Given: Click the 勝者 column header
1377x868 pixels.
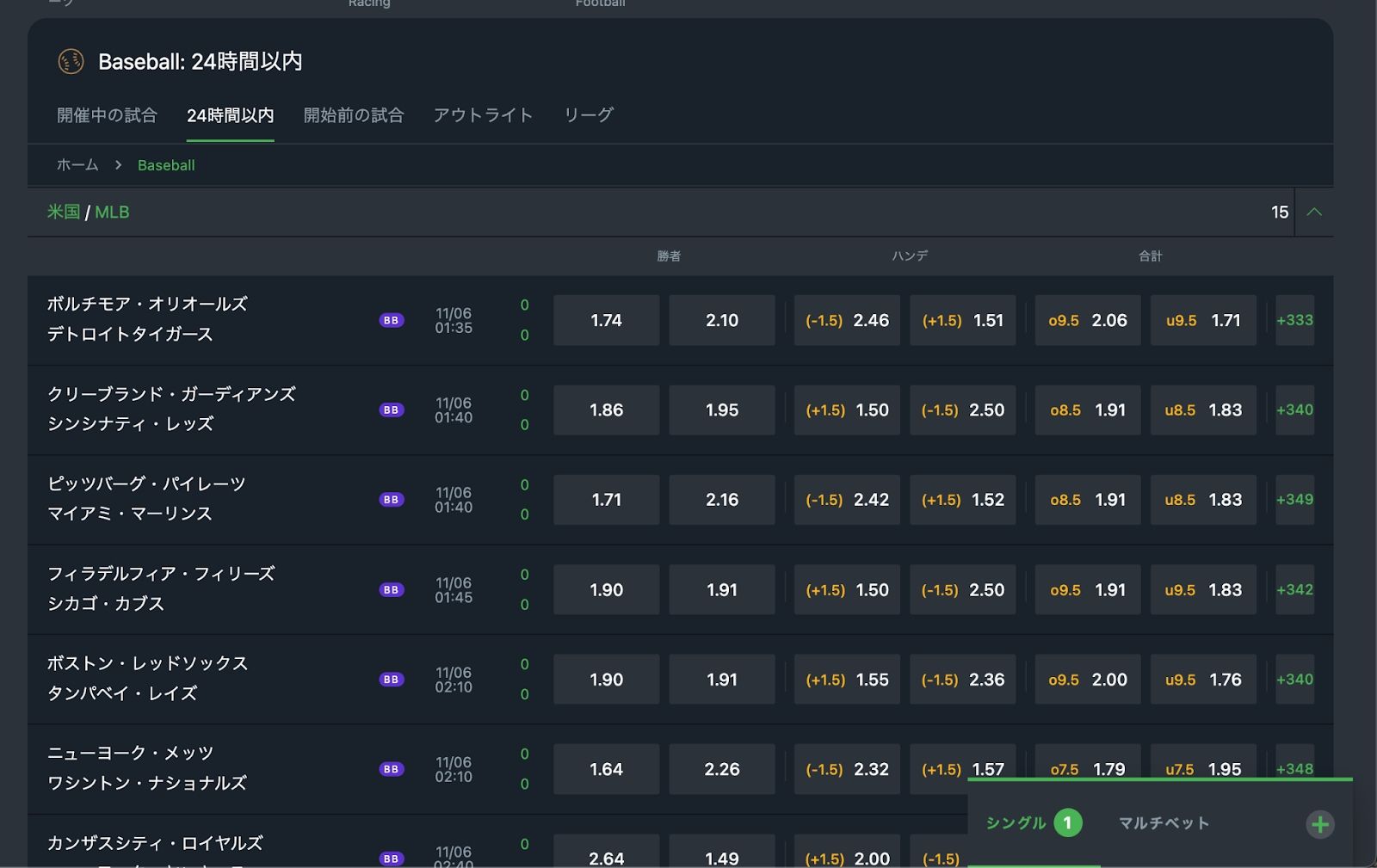Looking at the screenshot, I should (669, 256).
